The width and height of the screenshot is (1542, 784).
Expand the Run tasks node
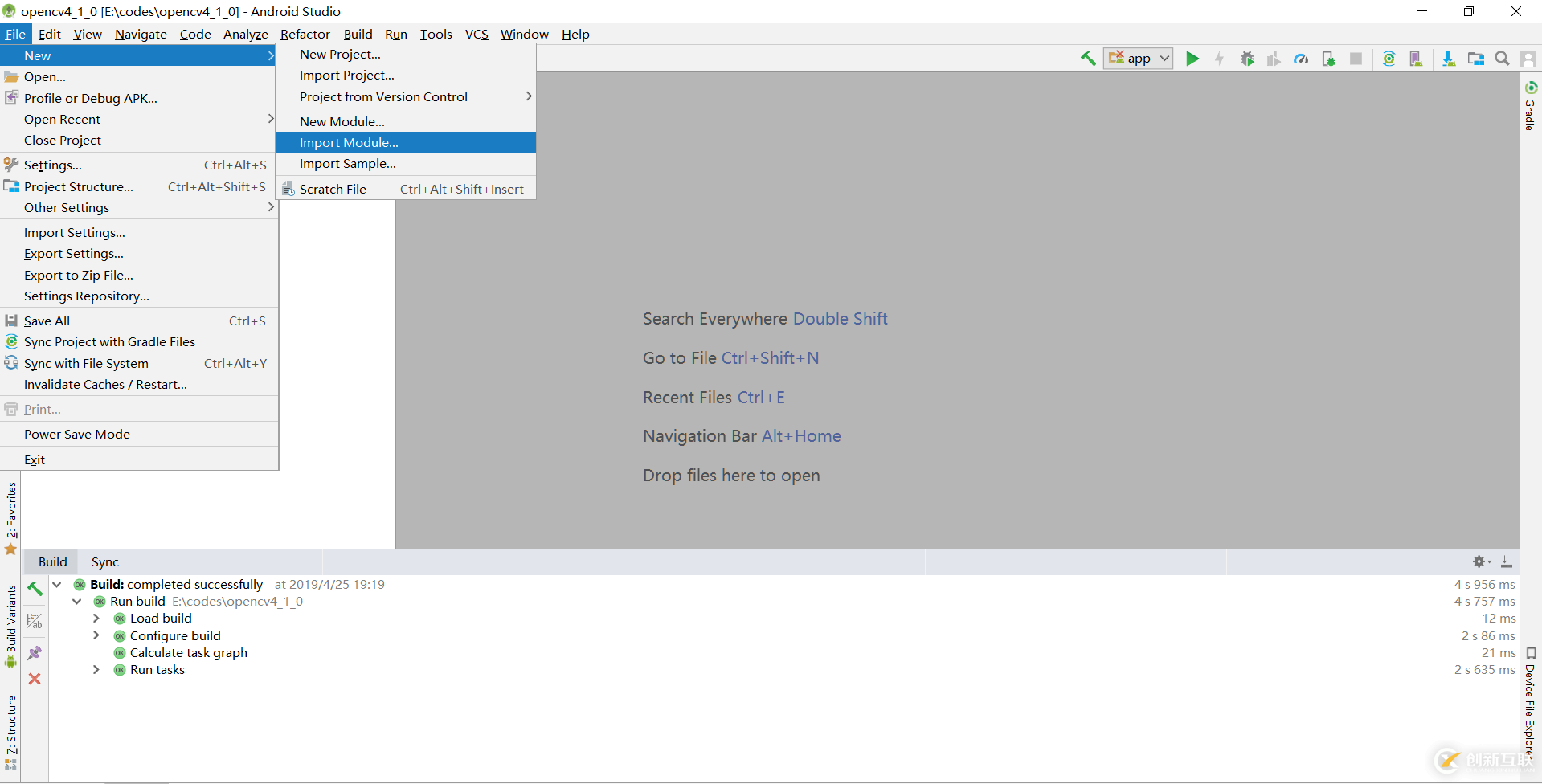(x=96, y=670)
